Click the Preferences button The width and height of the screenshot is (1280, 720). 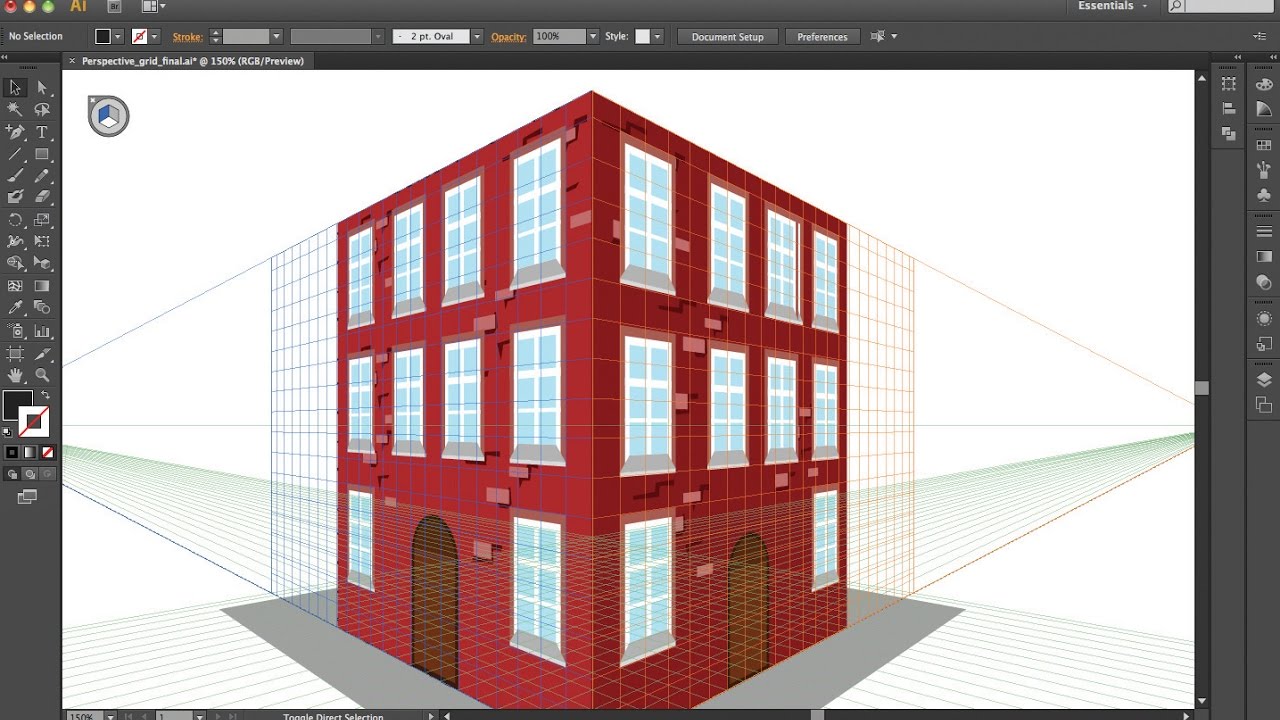point(822,37)
